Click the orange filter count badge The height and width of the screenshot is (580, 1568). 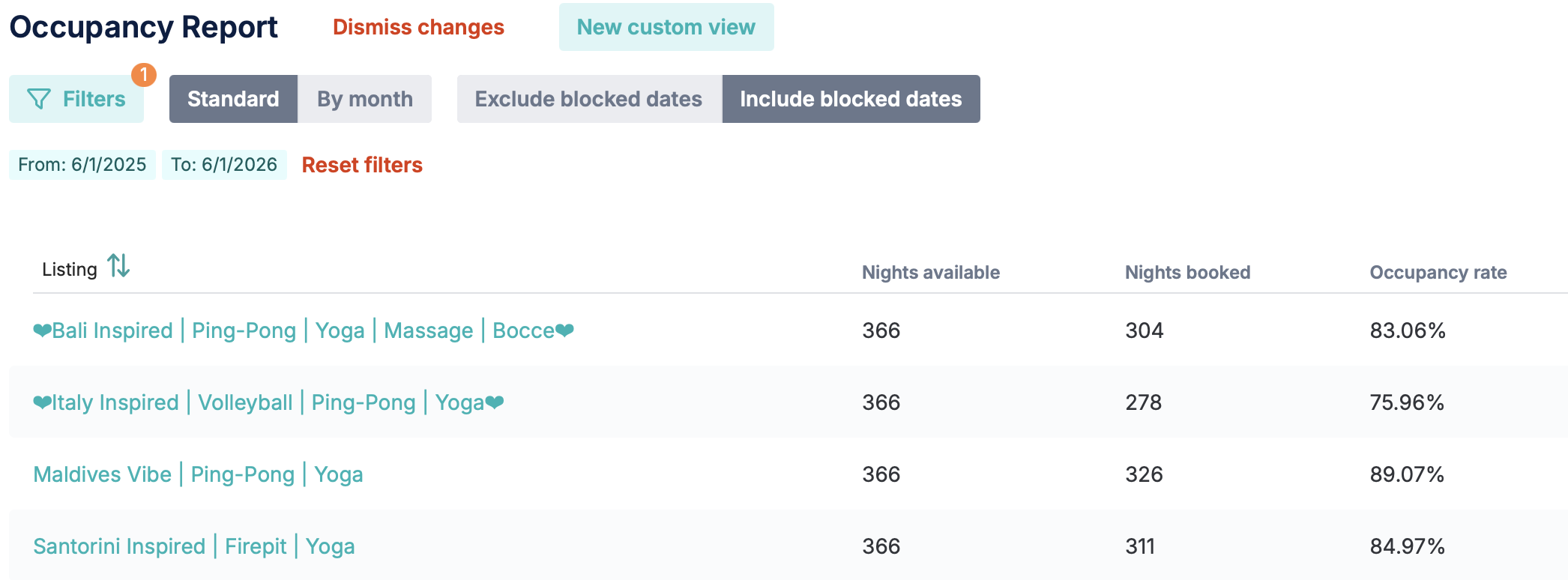[144, 75]
